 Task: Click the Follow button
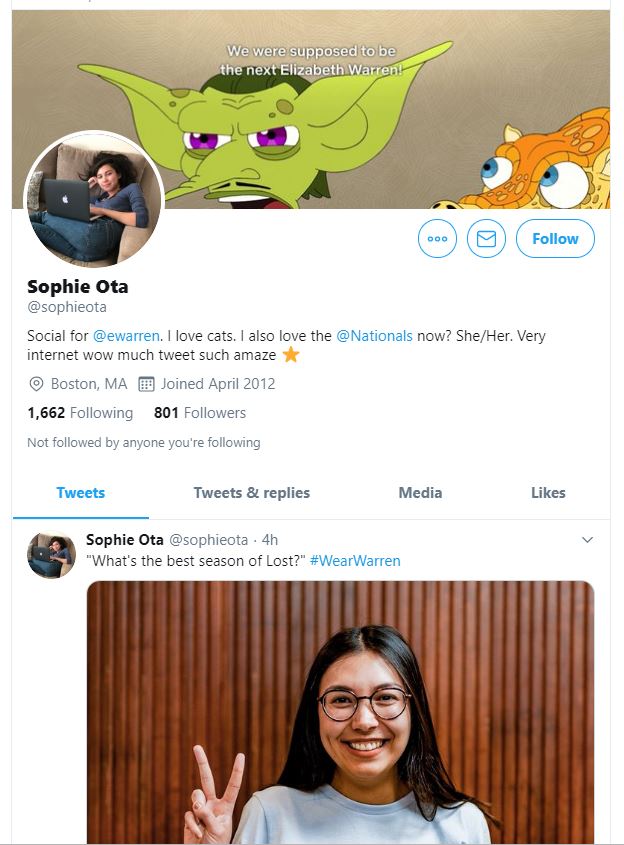[555, 239]
